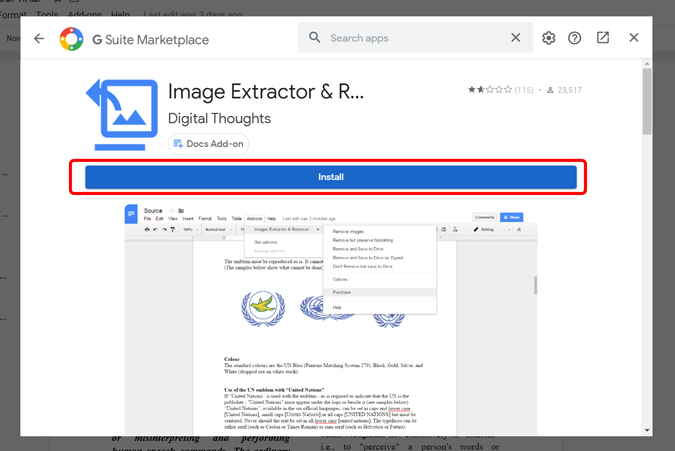The height and width of the screenshot is (451, 675).
Task: Click the add-on preview screenshot
Action: pyautogui.click(x=331, y=318)
